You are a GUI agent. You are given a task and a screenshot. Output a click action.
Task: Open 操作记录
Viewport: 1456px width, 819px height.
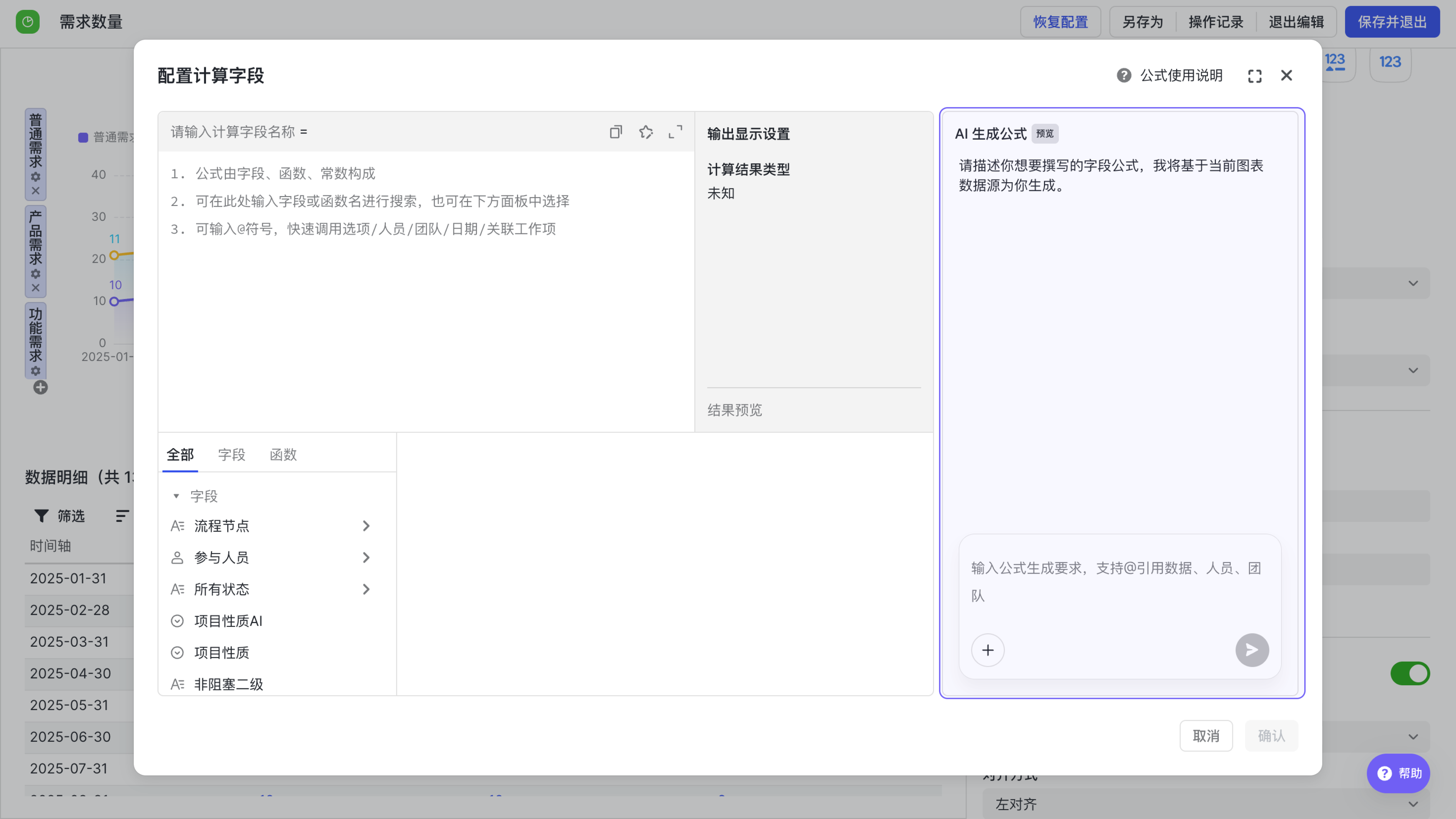pos(1216,22)
